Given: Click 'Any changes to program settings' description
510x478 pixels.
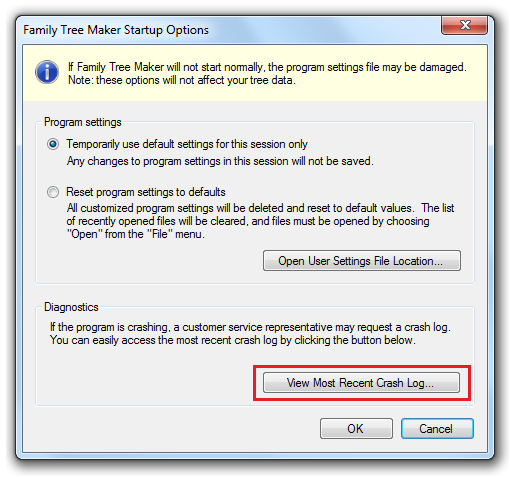Looking at the screenshot, I should (x=220, y=161).
